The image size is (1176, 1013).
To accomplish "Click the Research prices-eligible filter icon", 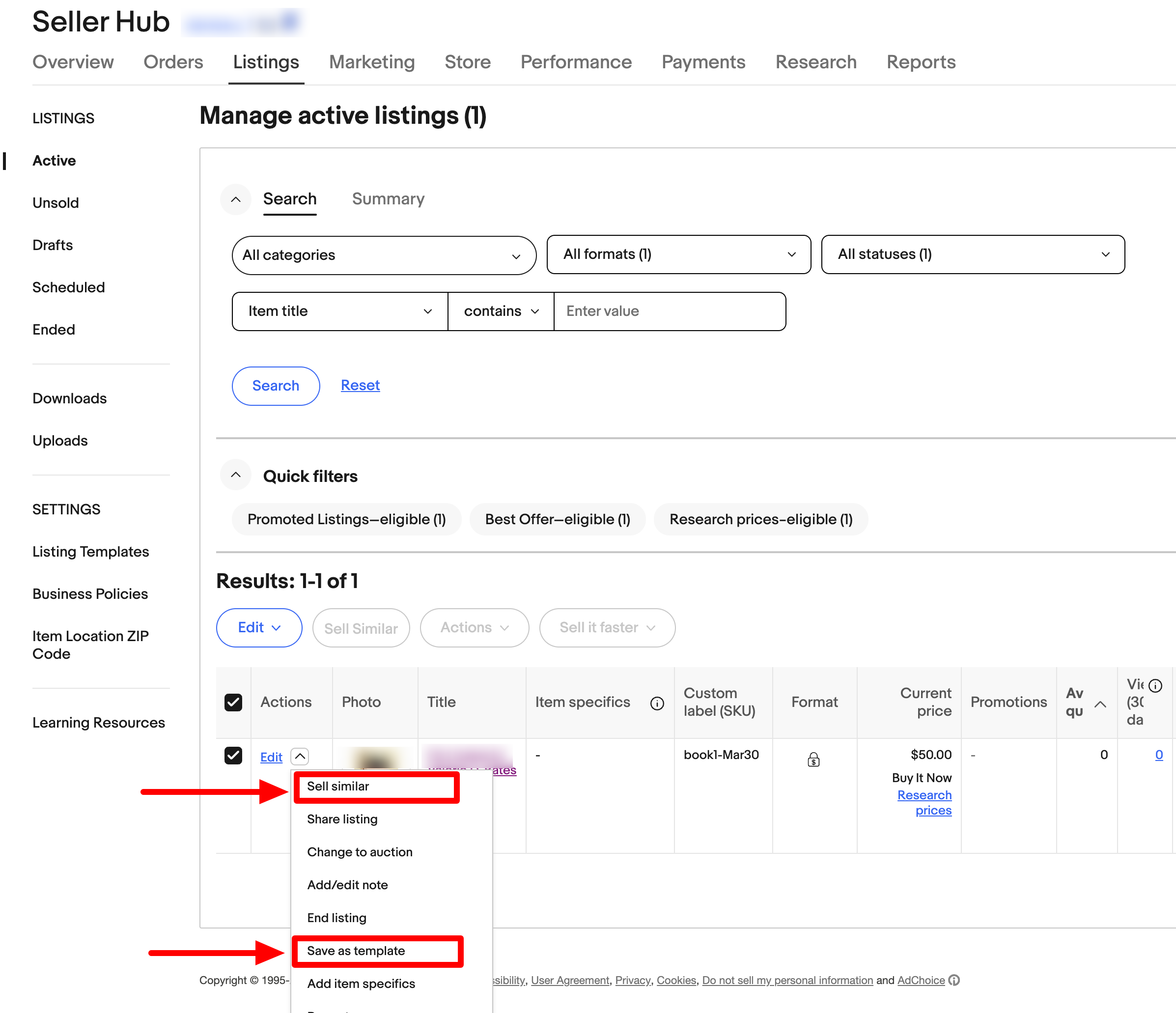I will pyautogui.click(x=762, y=518).
